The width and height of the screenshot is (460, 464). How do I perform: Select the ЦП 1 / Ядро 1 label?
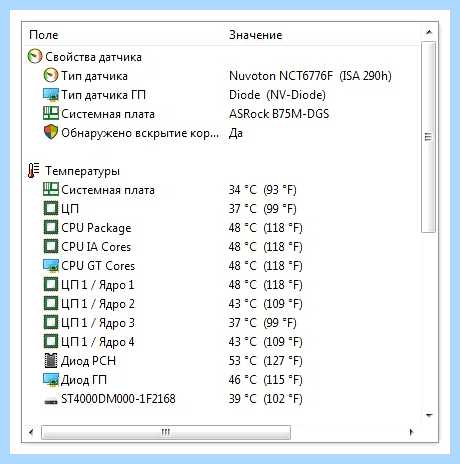pyautogui.click(x=97, y=285)
